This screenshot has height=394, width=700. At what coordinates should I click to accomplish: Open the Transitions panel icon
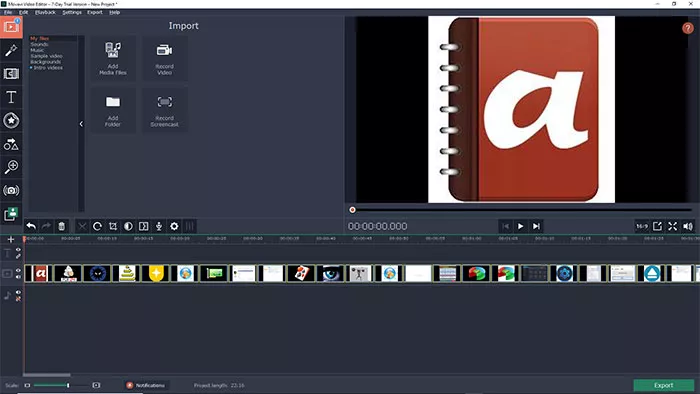[x=11, y=74]
